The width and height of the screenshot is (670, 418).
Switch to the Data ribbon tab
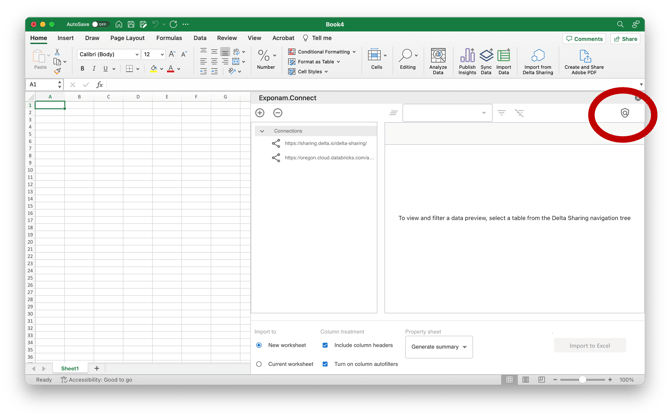200,38
